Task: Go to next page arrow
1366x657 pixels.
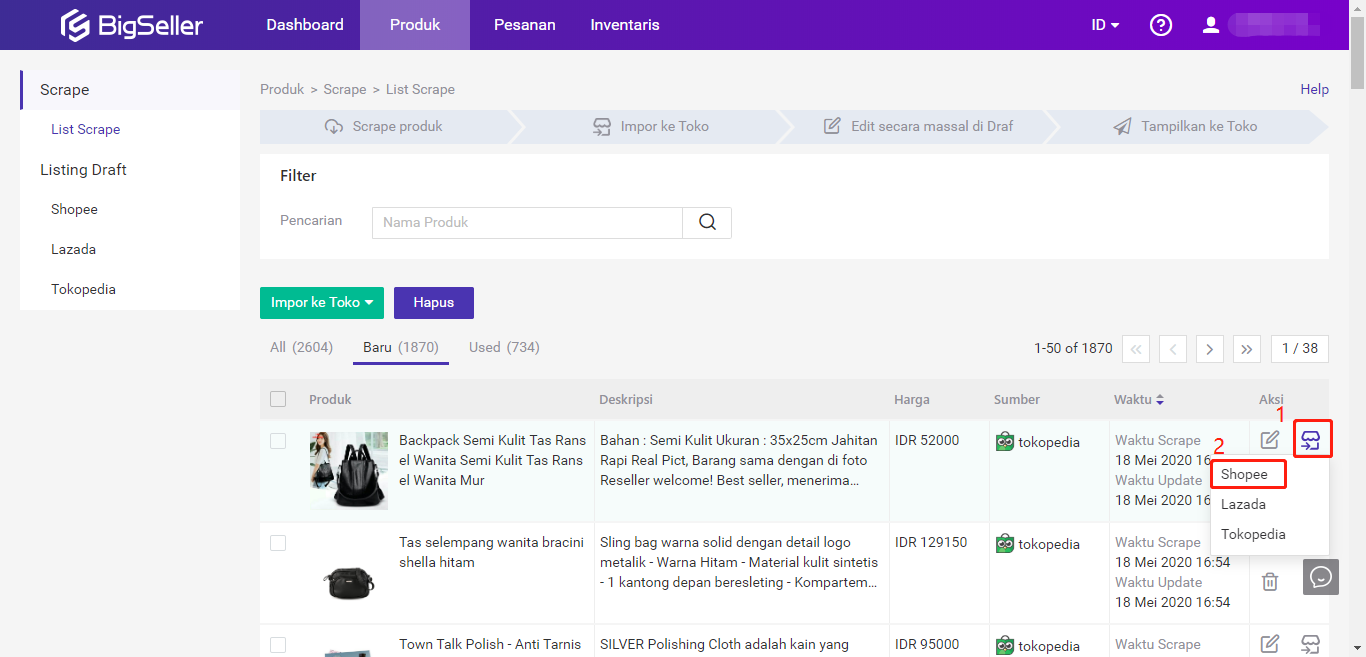Action: click(x=1210, y=349)
